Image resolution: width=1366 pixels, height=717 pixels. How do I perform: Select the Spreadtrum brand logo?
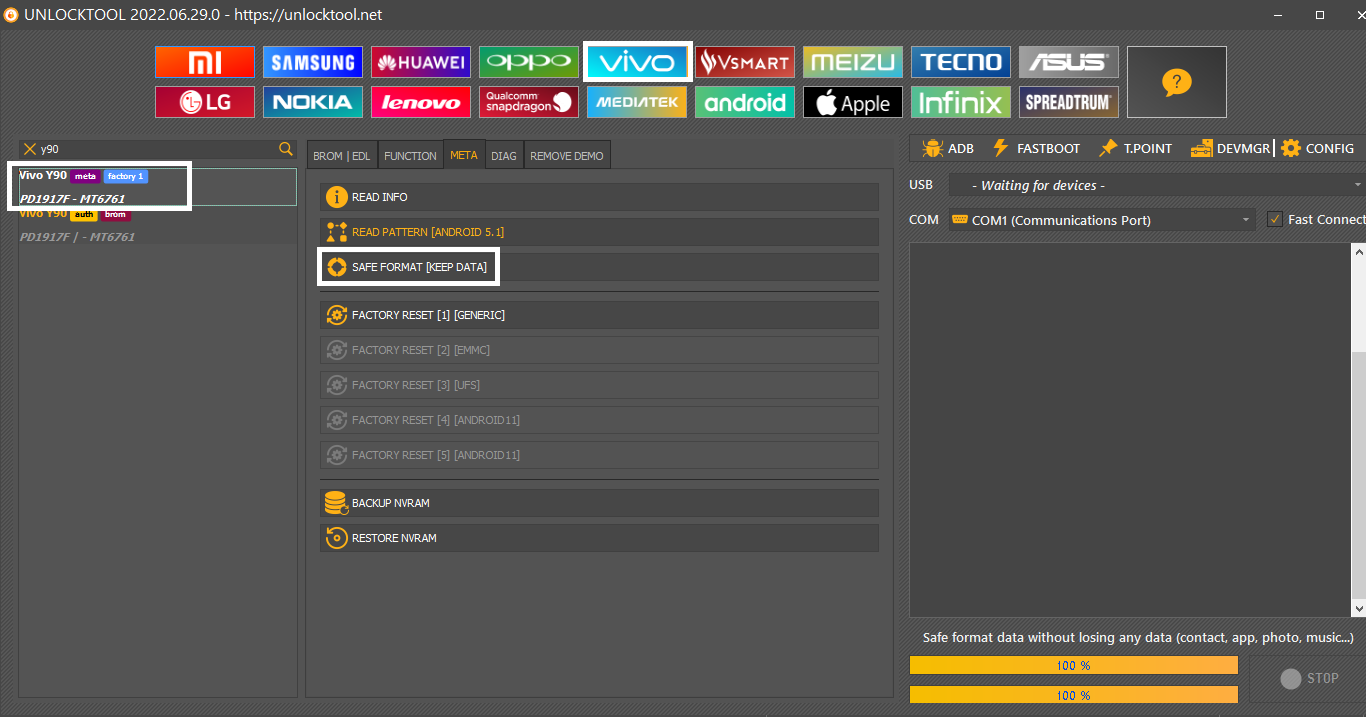[x=1069, y=102]
